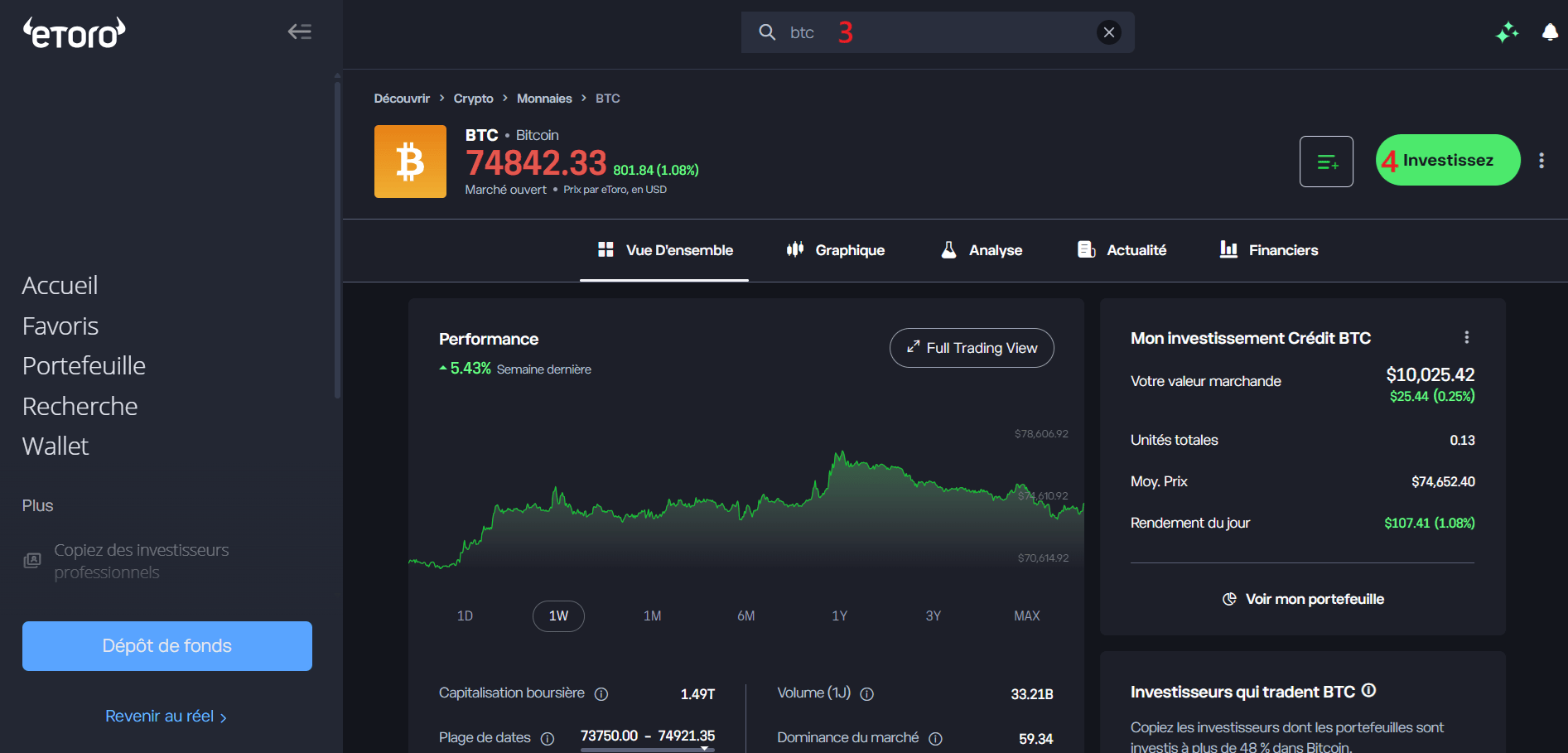Click the 5.43% performance figure
1568x753 pixels.
pyautogui.click(x=470, y=369)
